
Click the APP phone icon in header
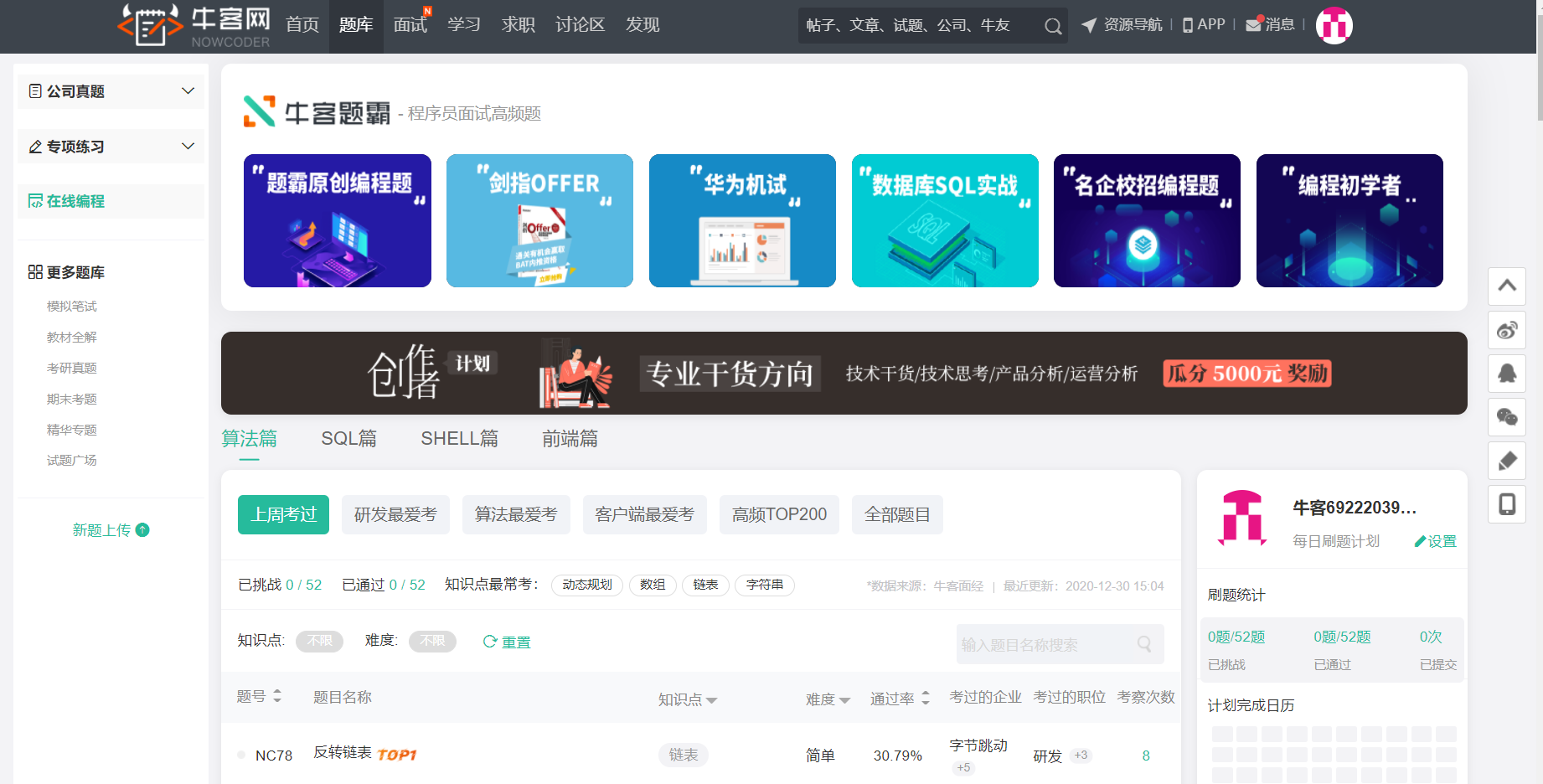click(x=1188, y=25)
